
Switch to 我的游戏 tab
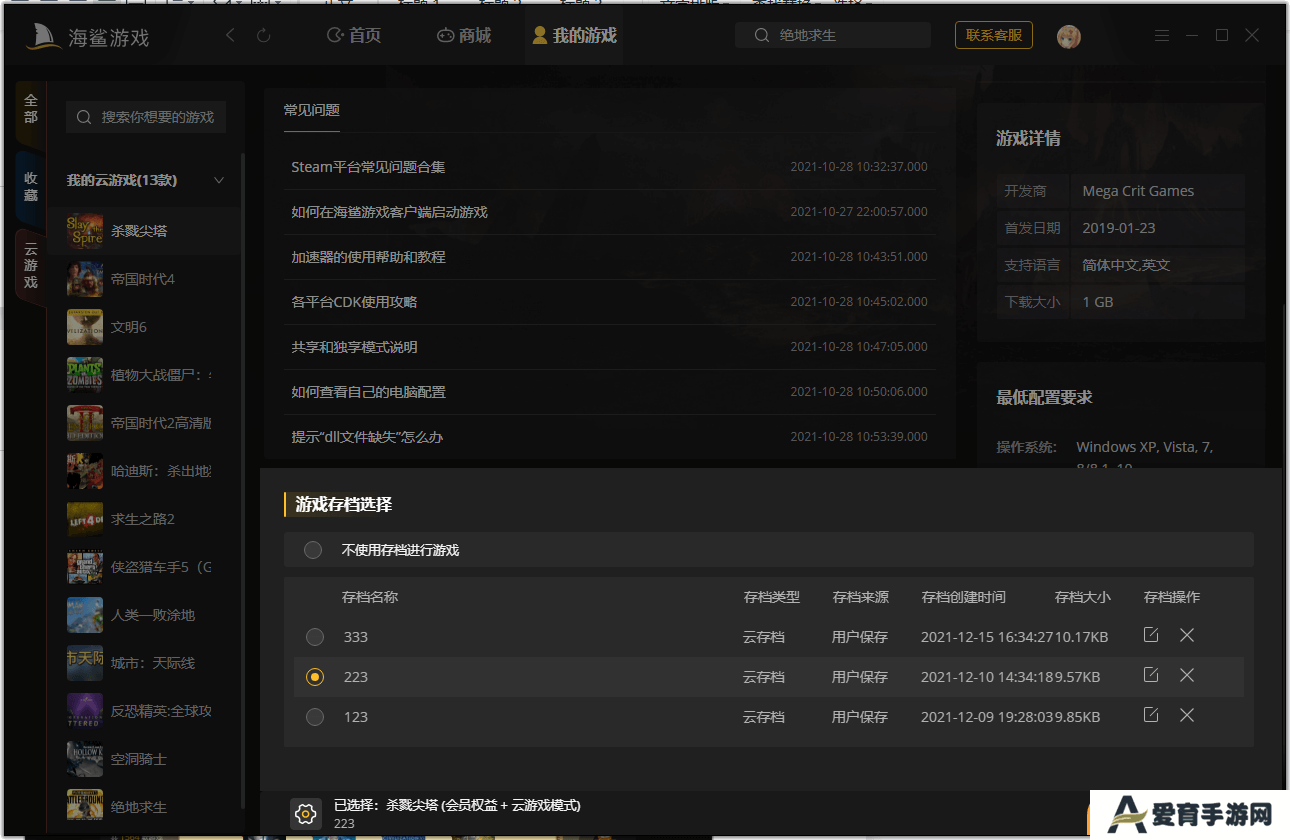(575, 35)
